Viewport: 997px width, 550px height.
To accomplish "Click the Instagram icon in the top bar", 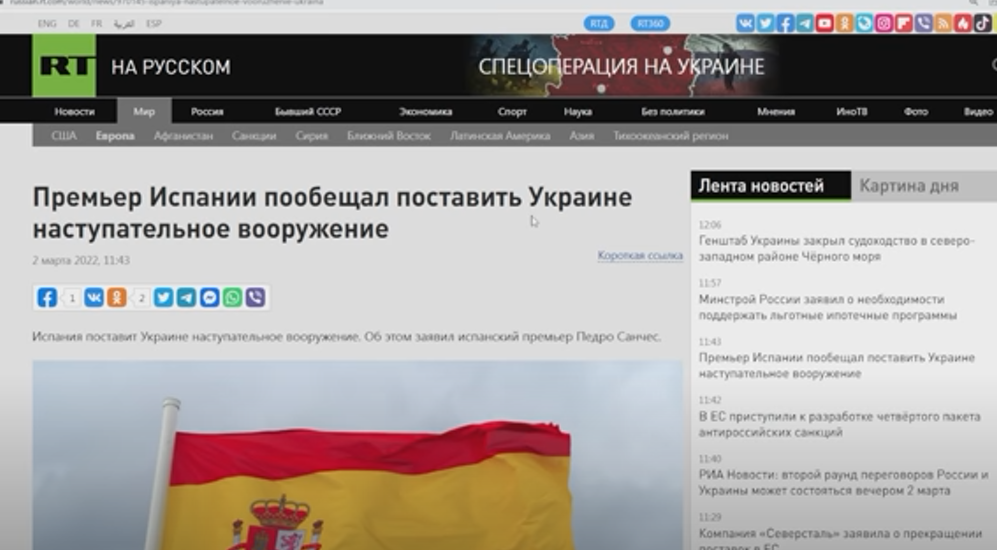I will [884, 23].
